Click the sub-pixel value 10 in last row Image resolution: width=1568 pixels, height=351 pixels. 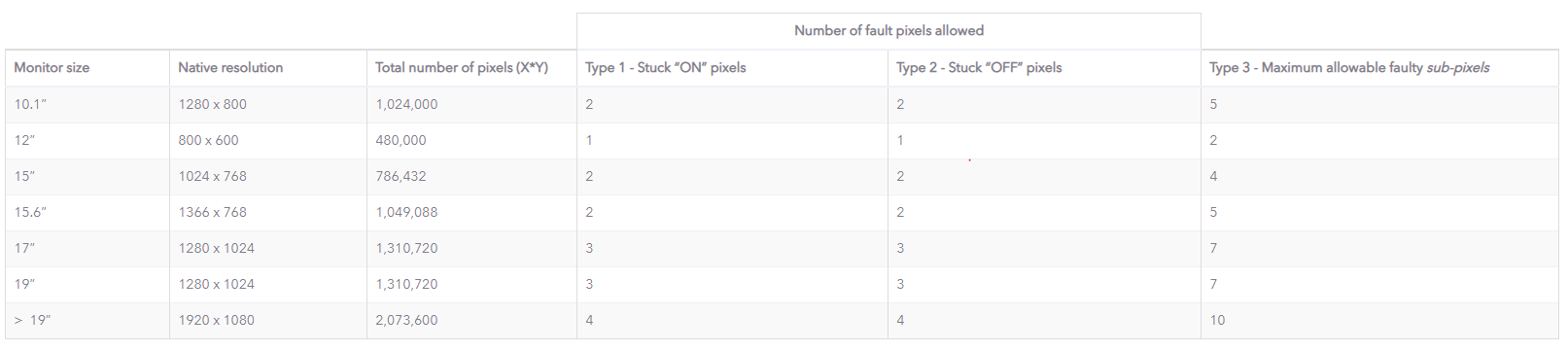coord(1379,320)
